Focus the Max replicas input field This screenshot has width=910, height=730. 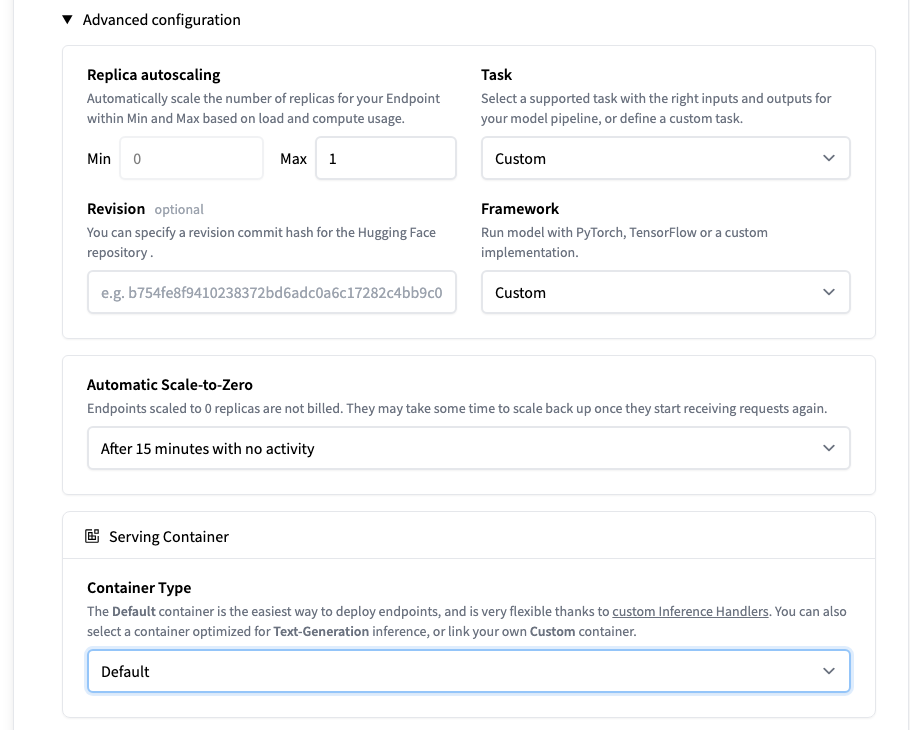tap(385, 158)
